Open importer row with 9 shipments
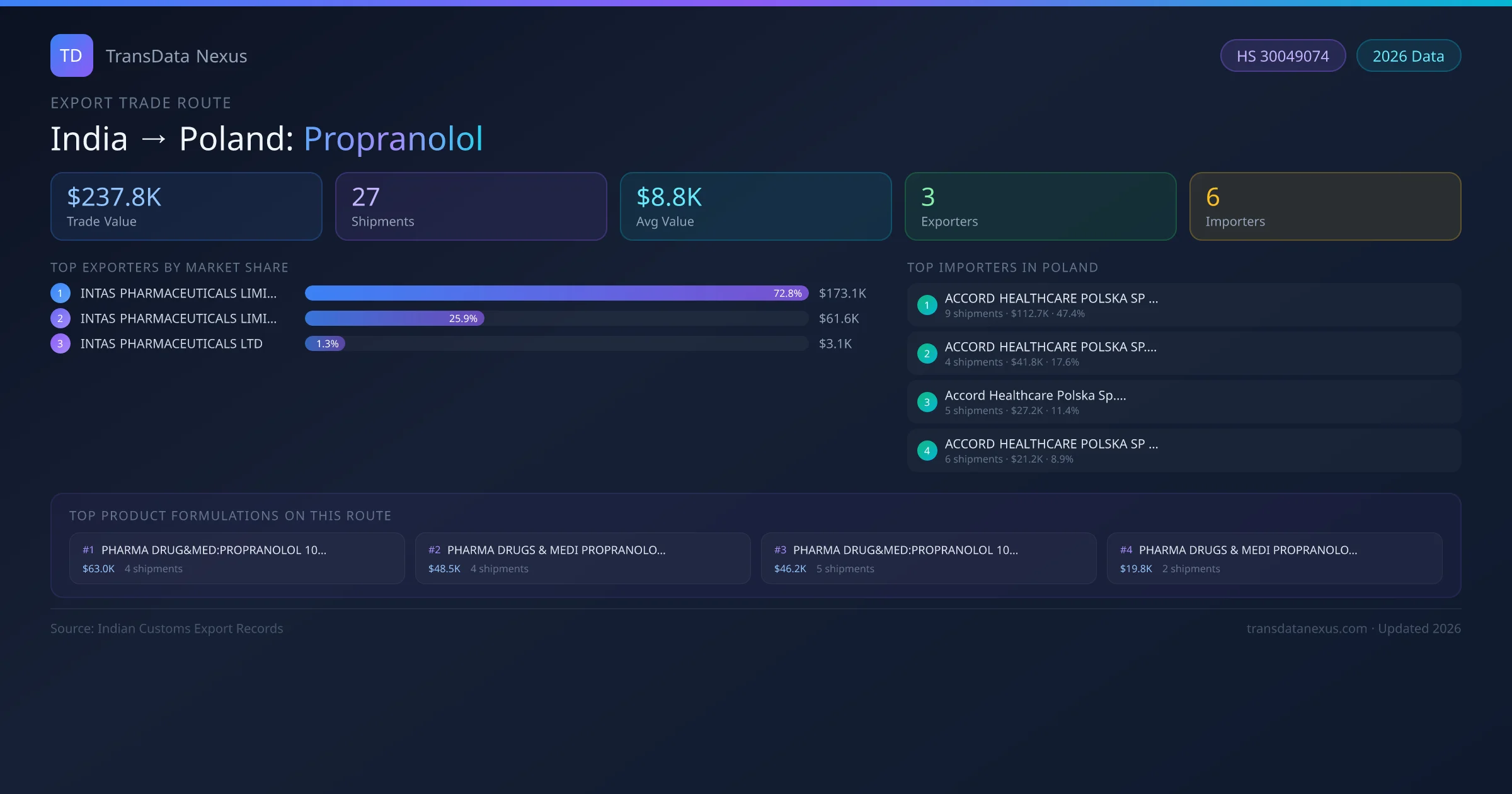1512x794 pixels. pyautogui.click(x=1183, y=305)
